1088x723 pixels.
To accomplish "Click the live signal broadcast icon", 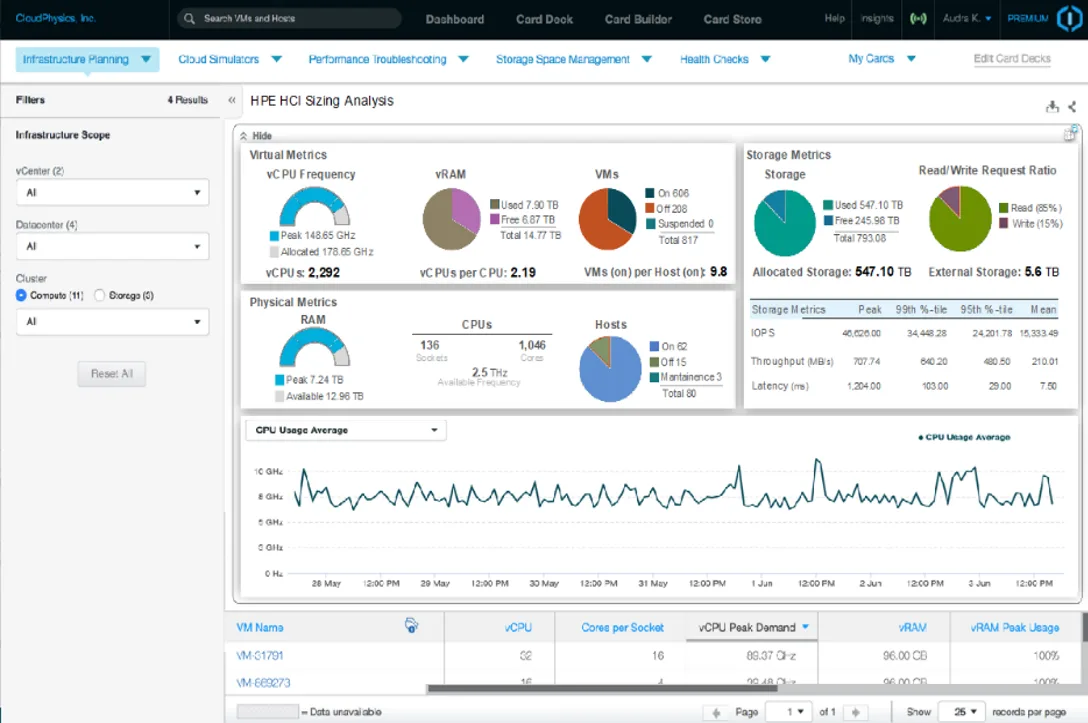I will tap(918, 19).
